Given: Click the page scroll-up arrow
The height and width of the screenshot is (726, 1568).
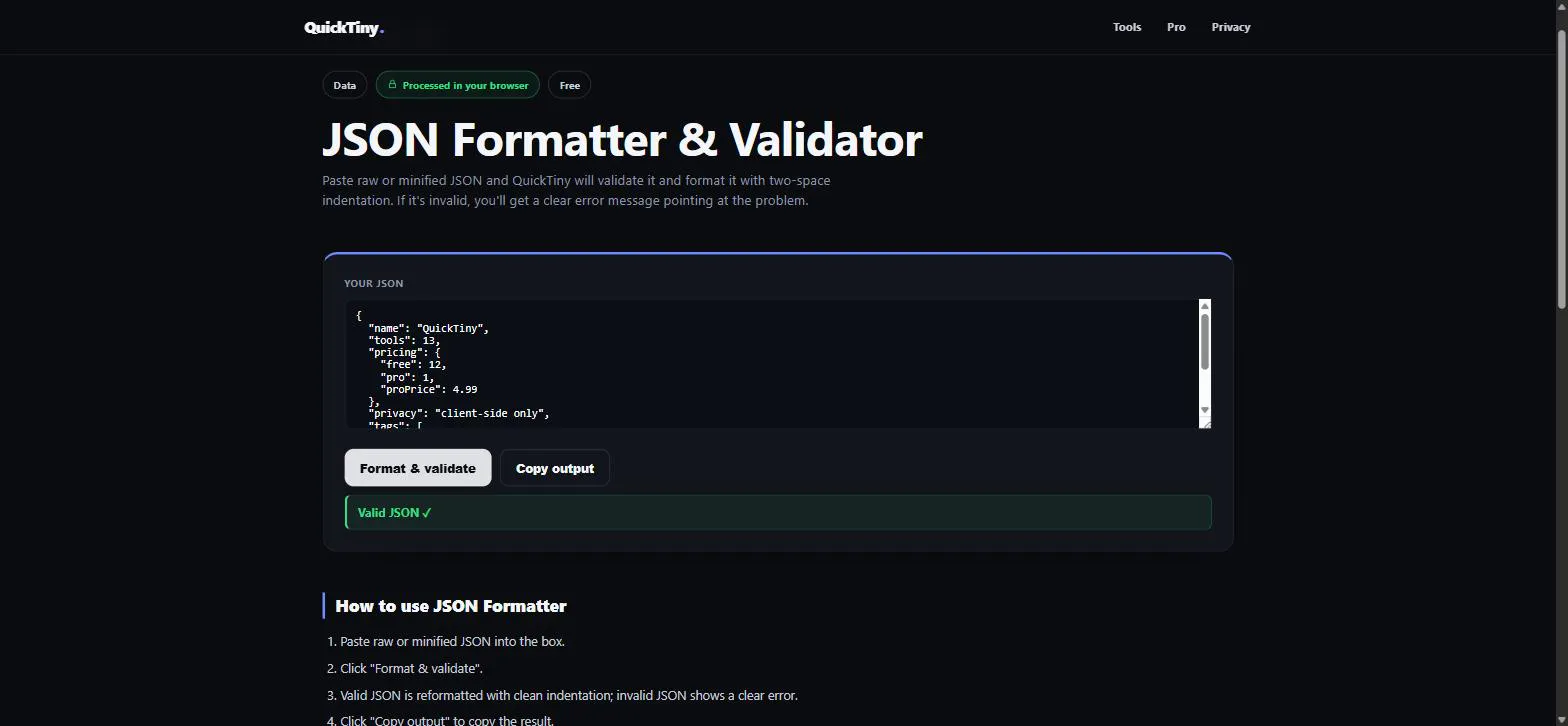Looking at the screenshot, I should (x=1560, y=8).
